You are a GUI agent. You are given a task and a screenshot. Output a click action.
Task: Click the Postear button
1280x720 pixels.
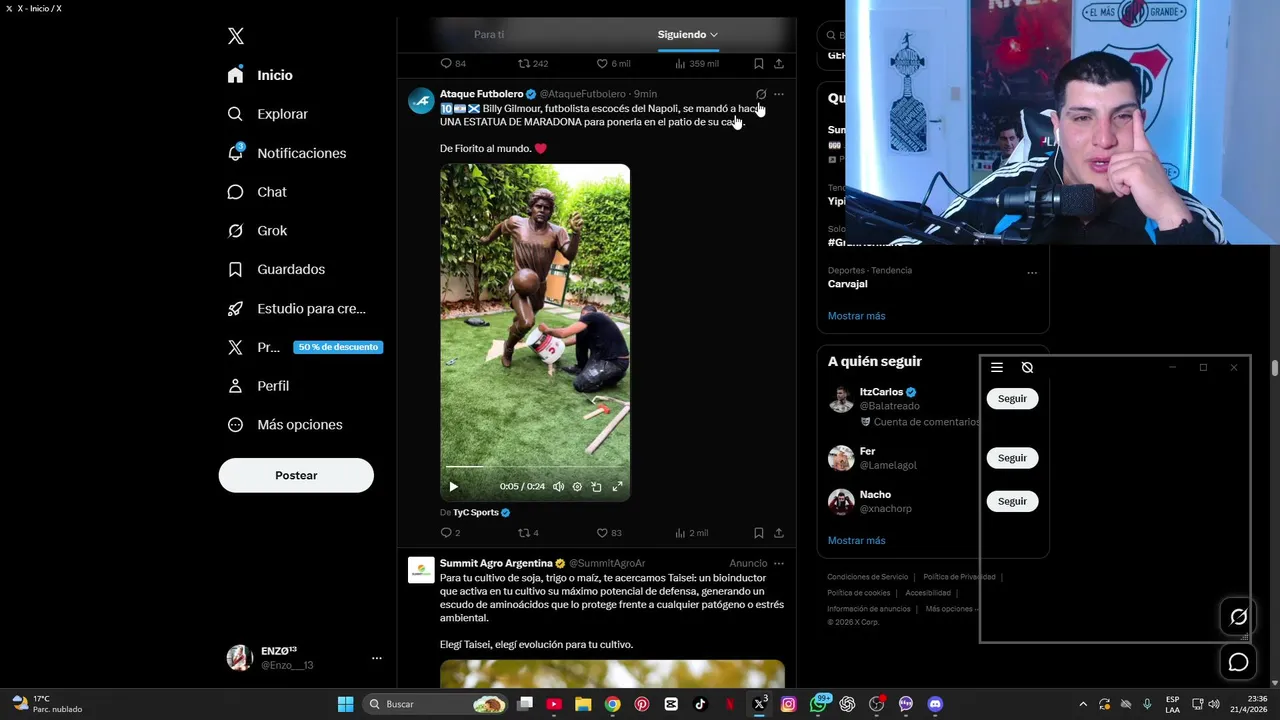(x=296, y=476)
